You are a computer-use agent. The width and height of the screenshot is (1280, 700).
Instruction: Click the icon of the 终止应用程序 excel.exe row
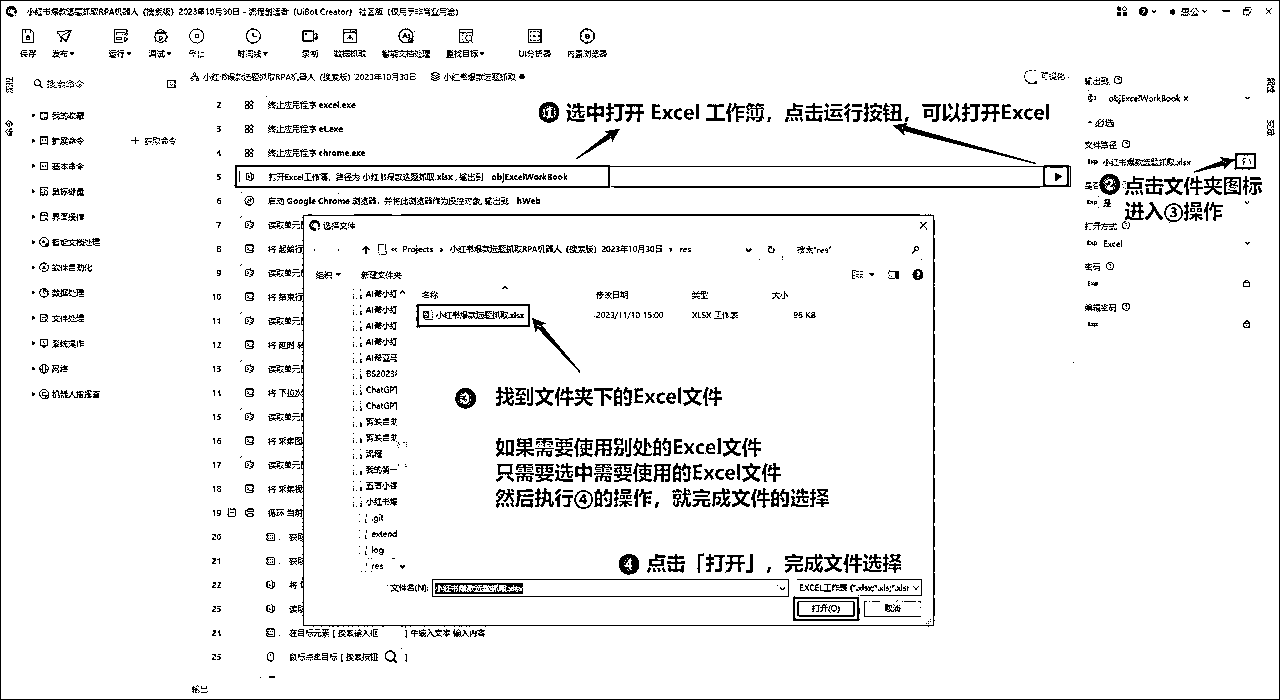point(249,105)
